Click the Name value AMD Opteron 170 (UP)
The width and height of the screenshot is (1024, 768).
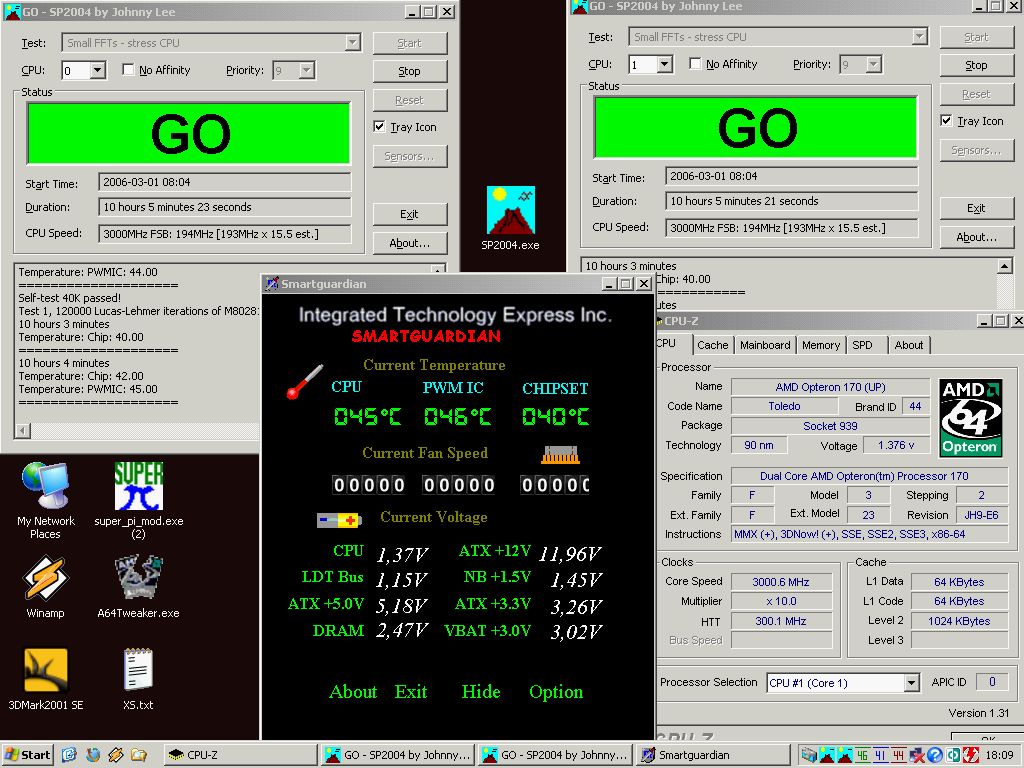point(830,387)
